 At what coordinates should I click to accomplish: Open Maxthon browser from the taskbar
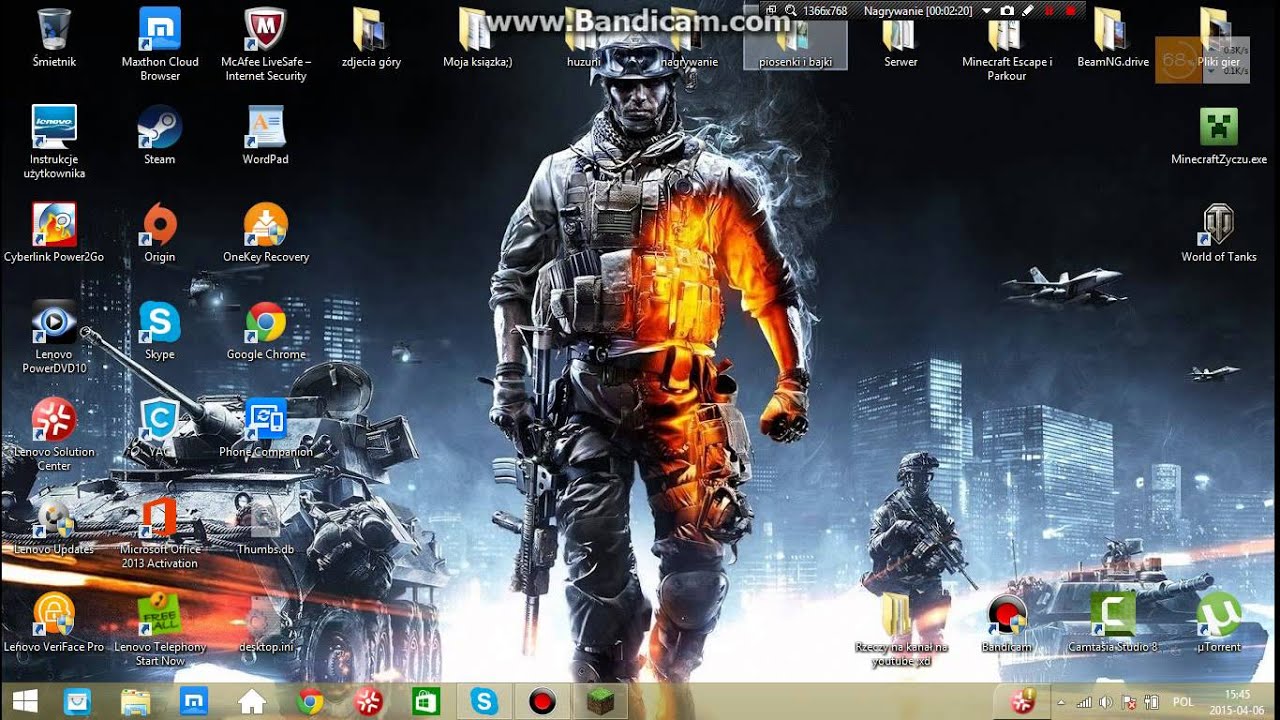click(193, 701)
